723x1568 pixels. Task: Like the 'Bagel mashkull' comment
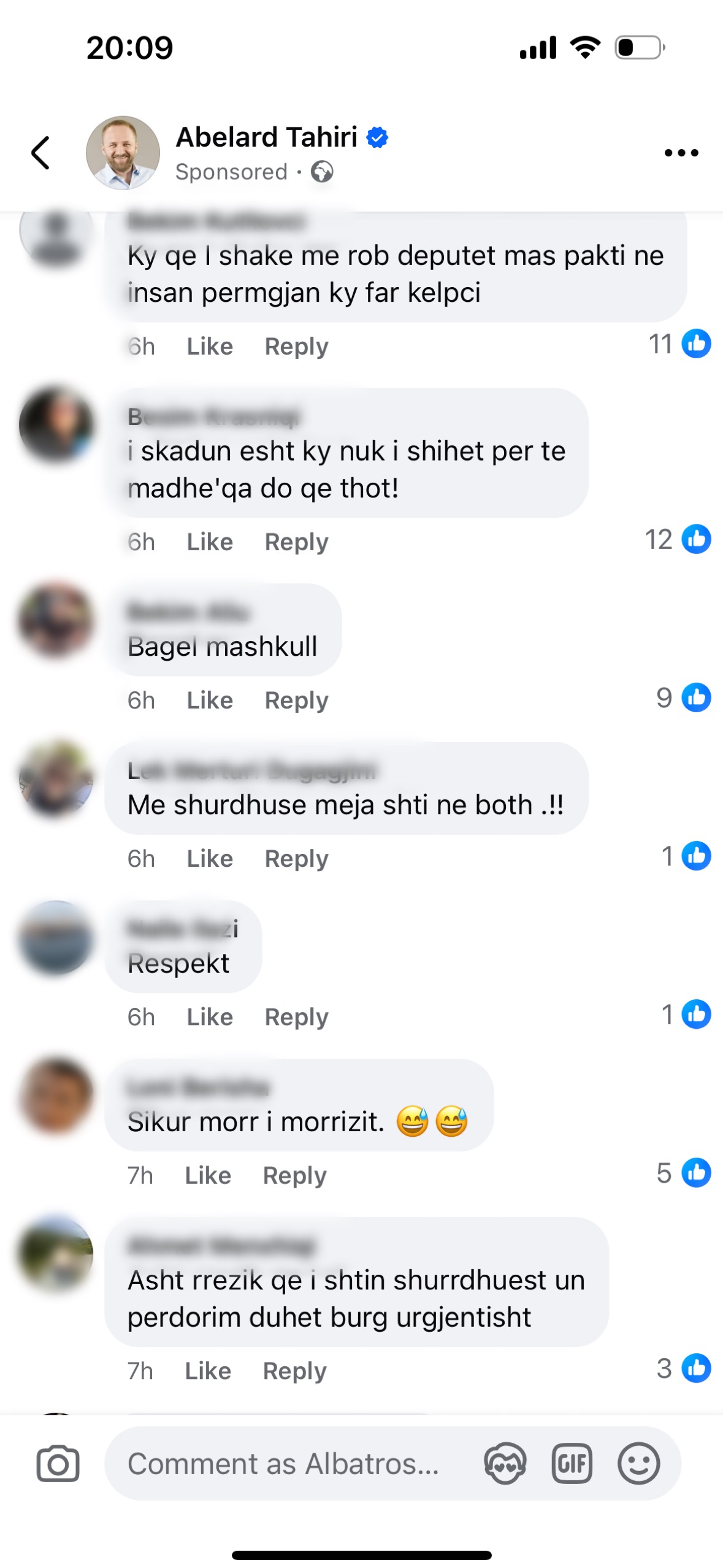[x=210, y=700]
